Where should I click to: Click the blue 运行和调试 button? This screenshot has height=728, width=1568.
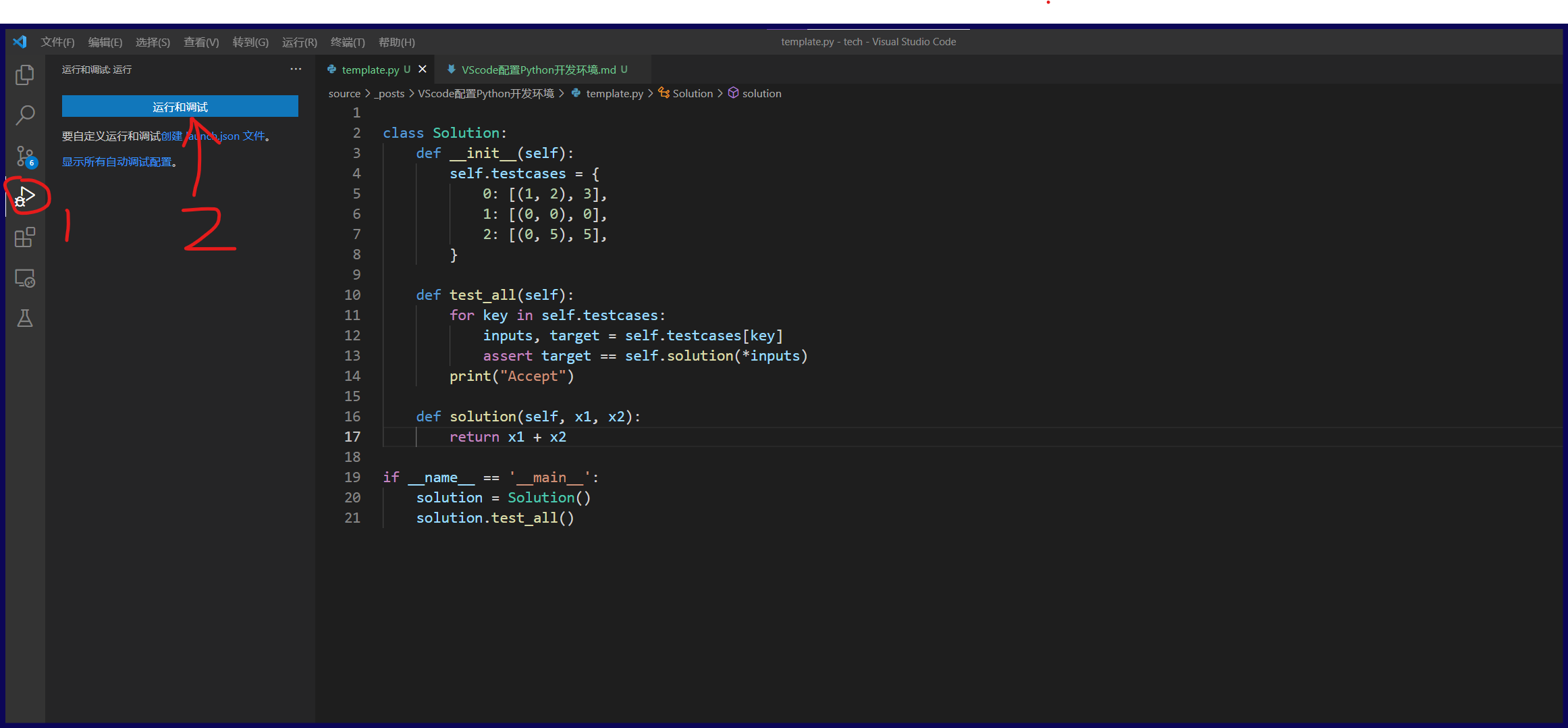click(180, 107)
